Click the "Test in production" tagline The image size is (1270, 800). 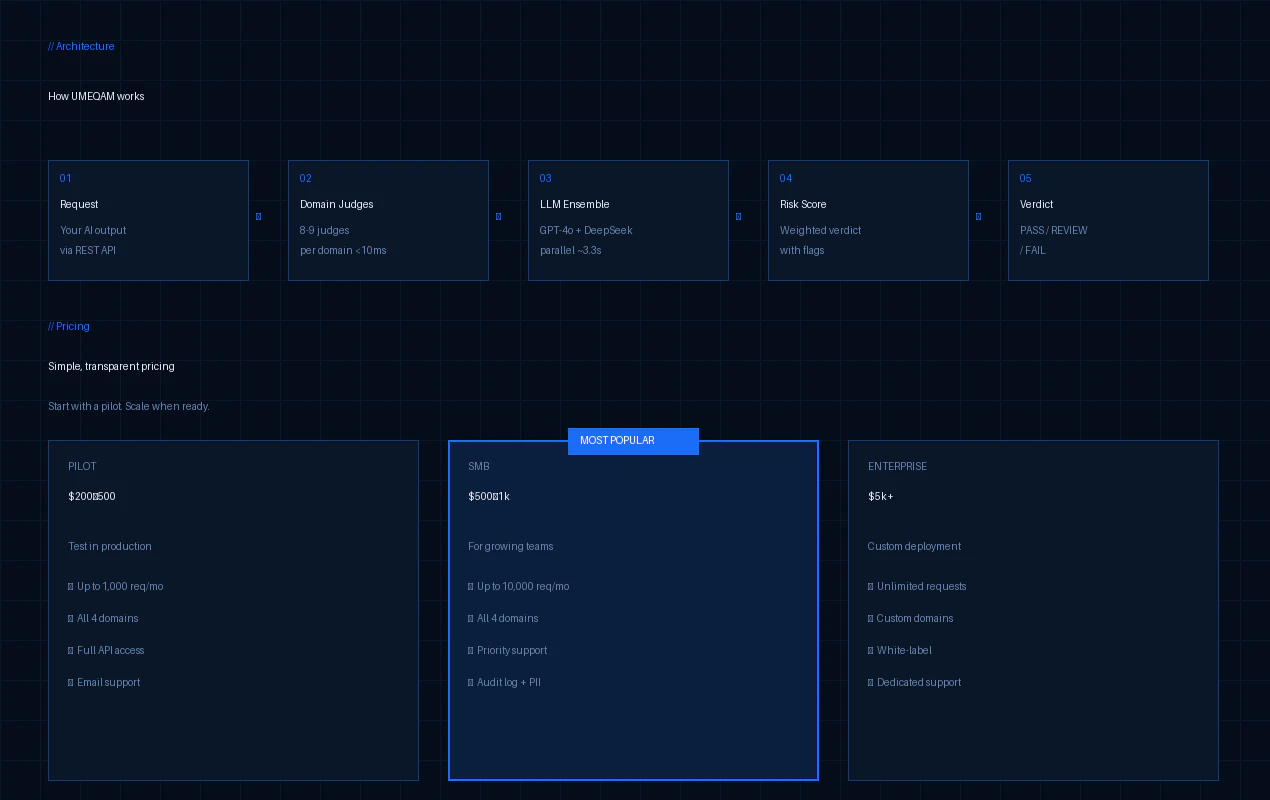tap(110, 546)
